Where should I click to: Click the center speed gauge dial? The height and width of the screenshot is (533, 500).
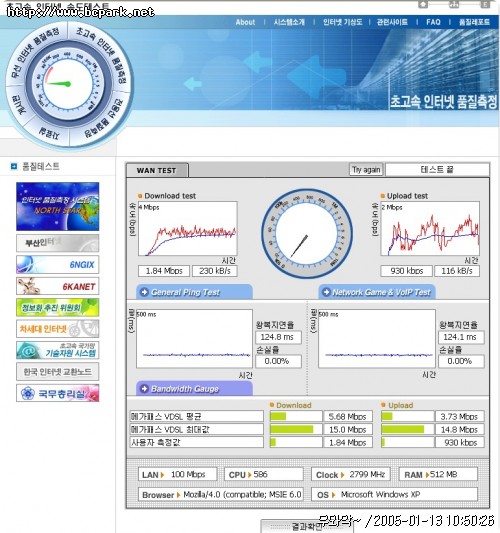[x=307, y=234]
